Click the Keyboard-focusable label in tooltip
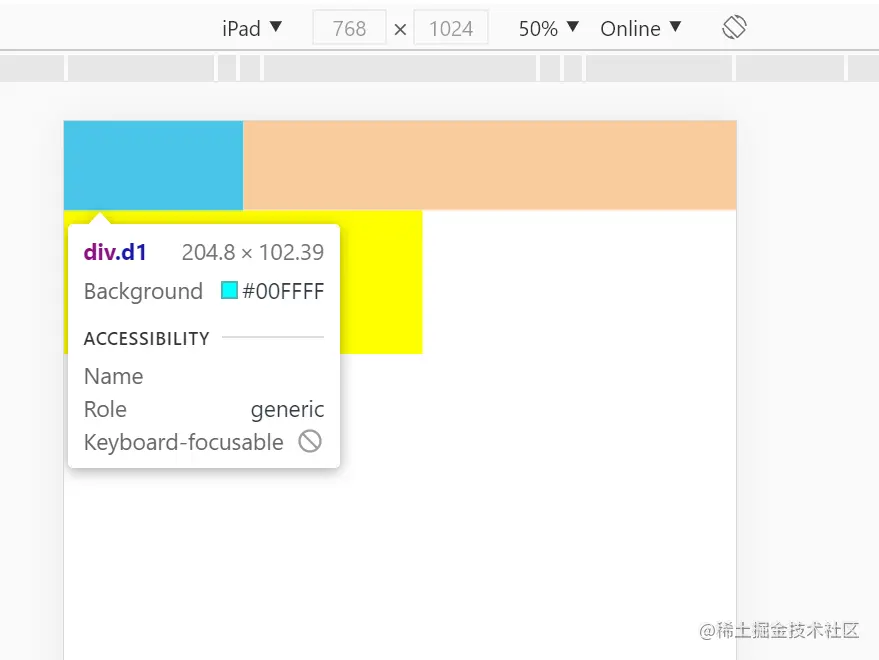 184,442
